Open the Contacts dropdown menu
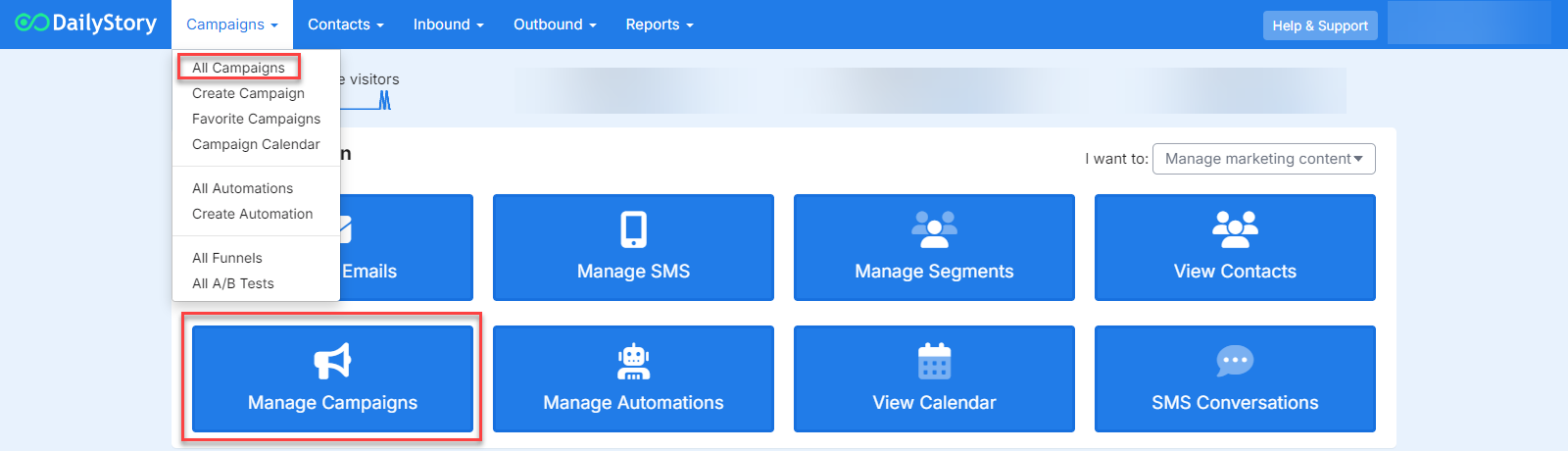Screen dimensions: 1568x451 coord(345,25)
